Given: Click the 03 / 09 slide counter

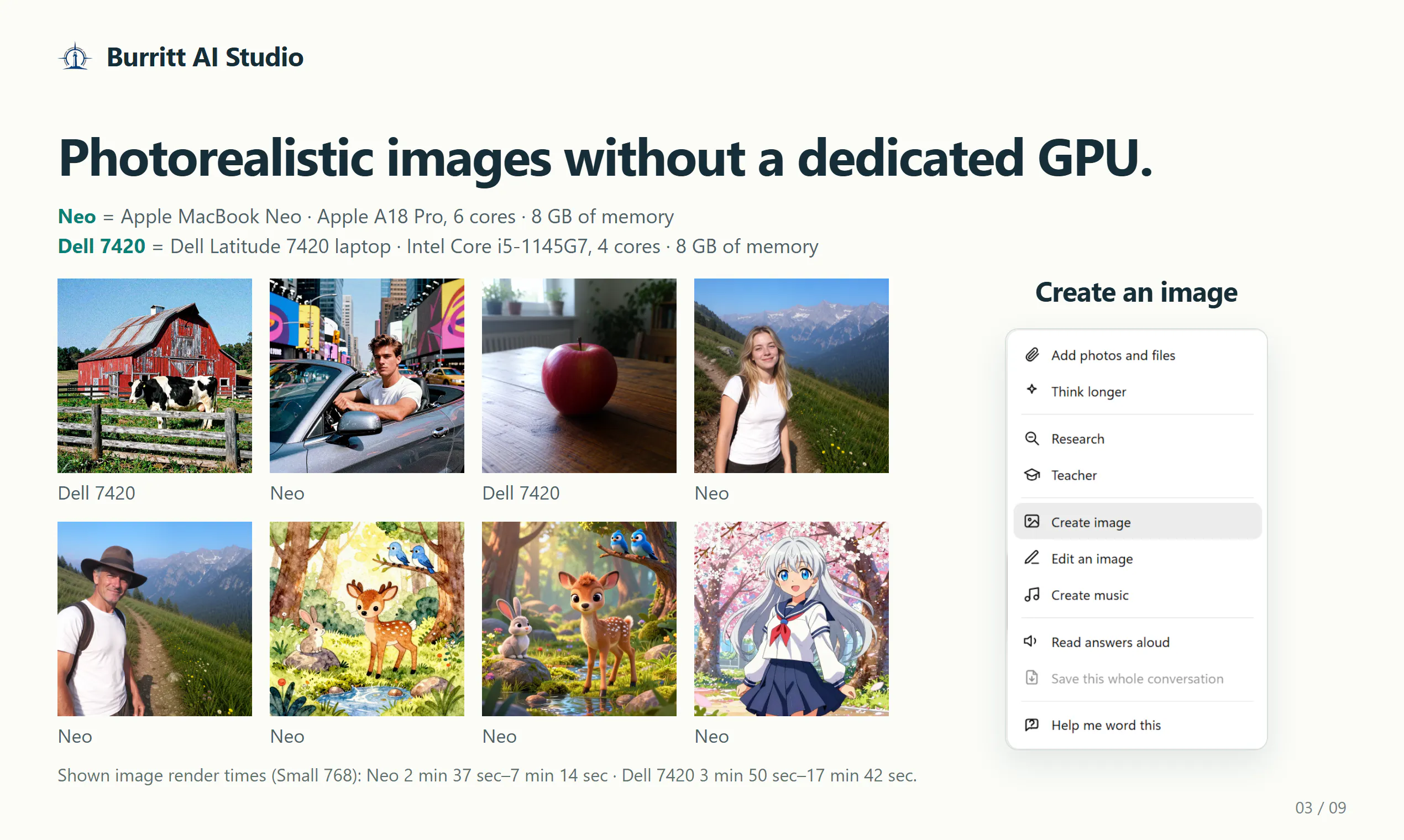Looking at the screenshot, I should [x=1321, y=807].
